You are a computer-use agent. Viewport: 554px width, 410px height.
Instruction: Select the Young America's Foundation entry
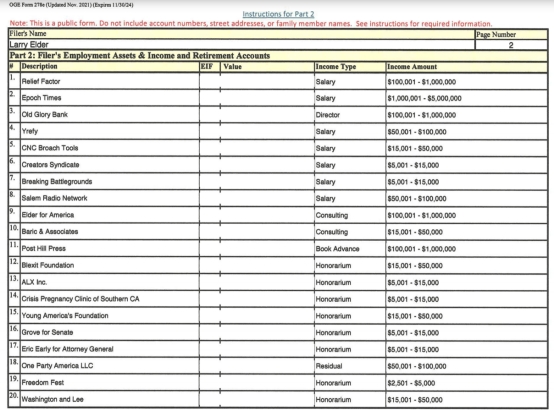click(110, 316)
